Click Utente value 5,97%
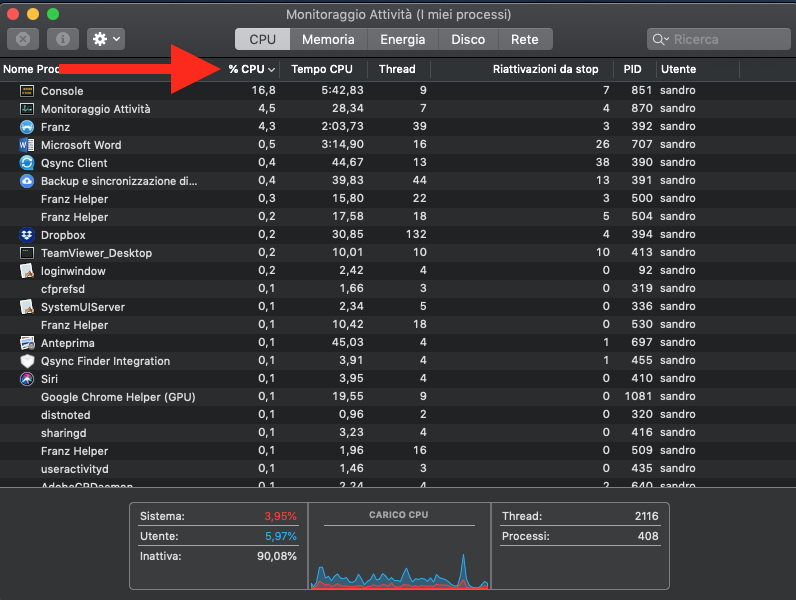The image size is (796, 600). (281, 536)
